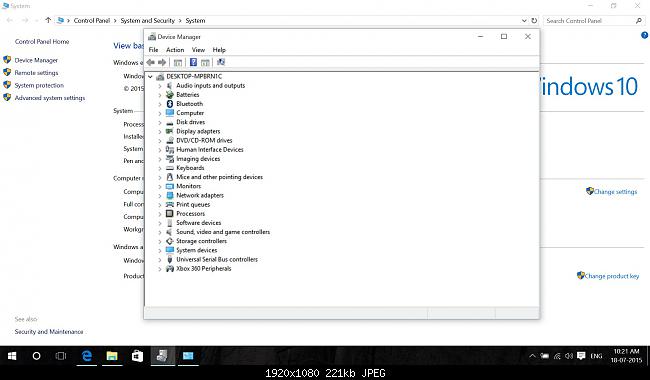The height and width of the screenshot is (380, 650).
Task: Click the refresh button in System address bar
Action: coord(534,20)
